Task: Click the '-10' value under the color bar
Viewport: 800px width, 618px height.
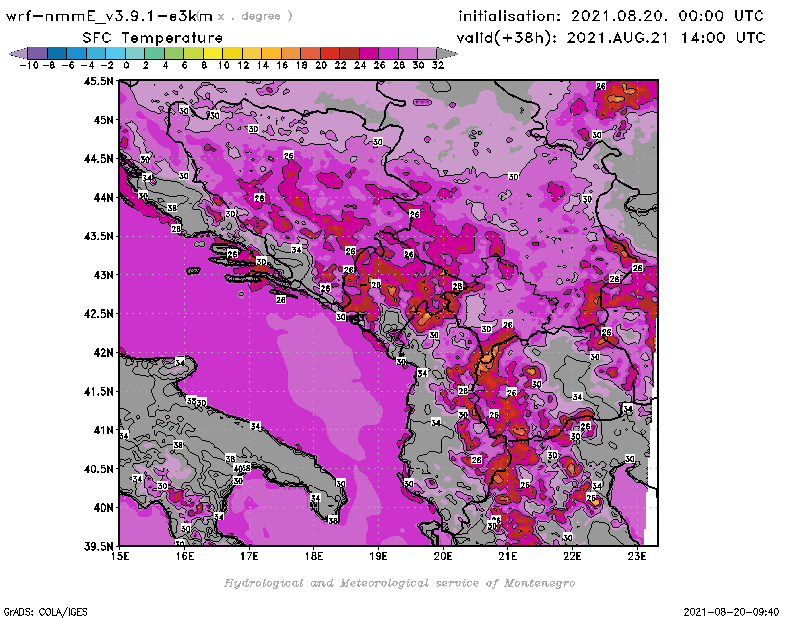Action: click(29, 65)
